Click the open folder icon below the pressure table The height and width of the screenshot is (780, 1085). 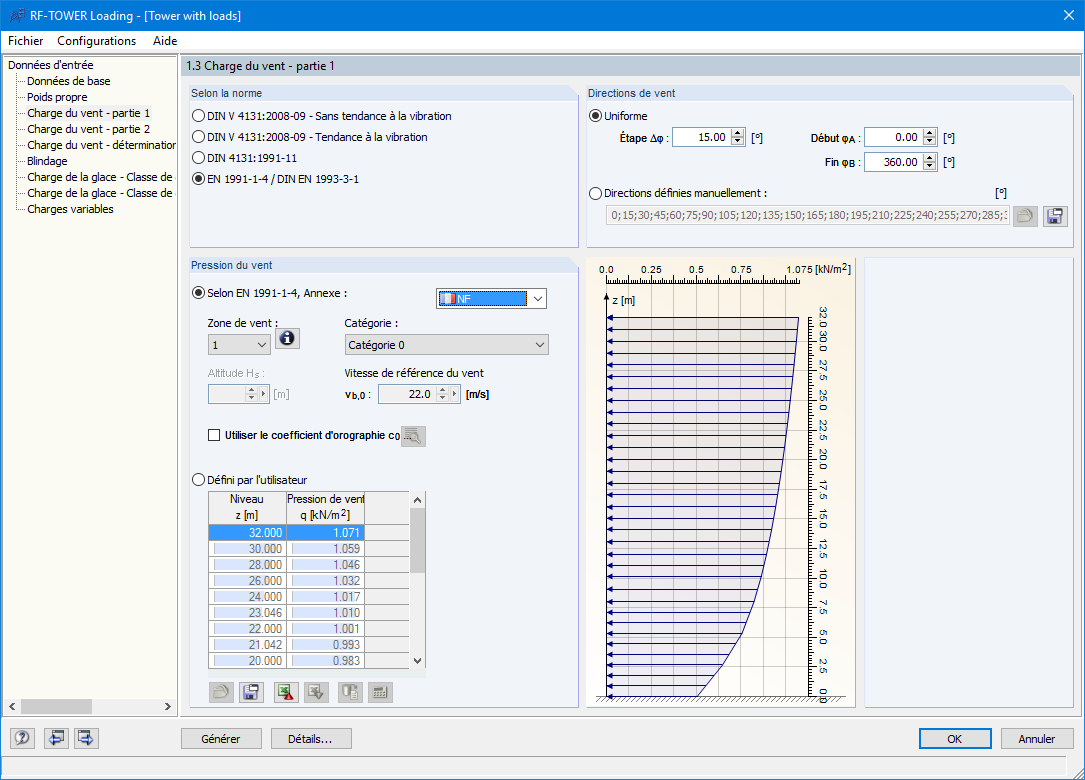(x=221, y=692)
